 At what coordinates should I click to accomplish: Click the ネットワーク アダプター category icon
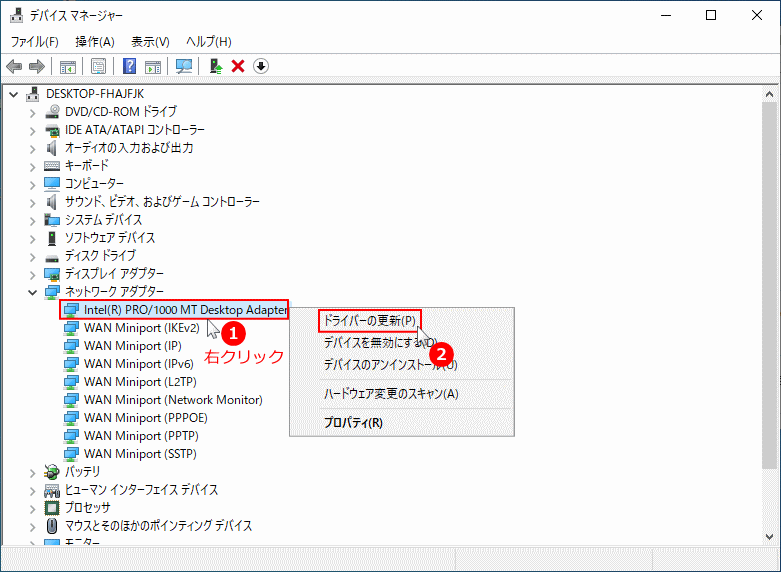(52, 292)
